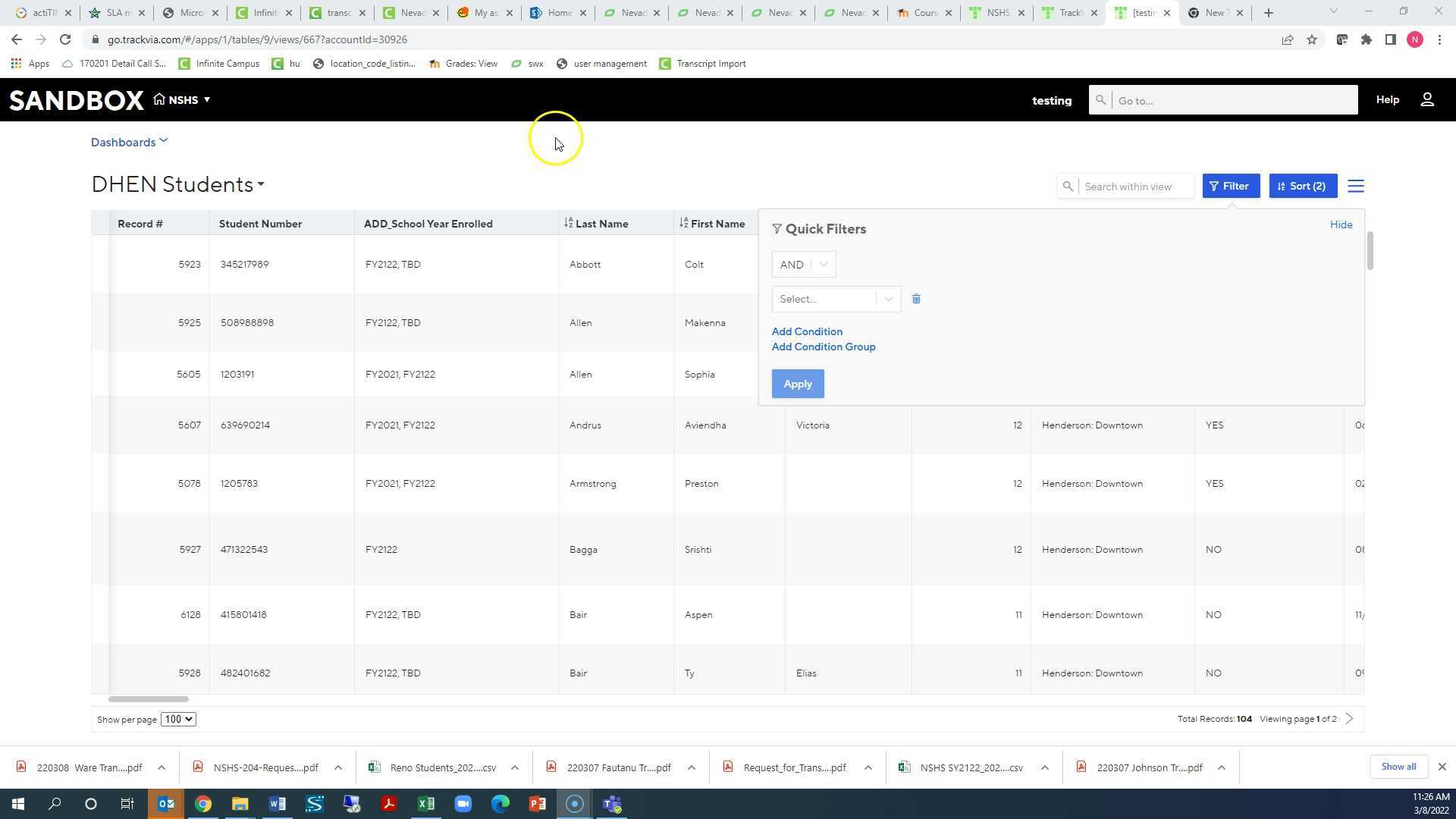Go to the next records page arrow
Image resolution: width=1456 pixels, height=819 pixels.
tap(1349, 719)
